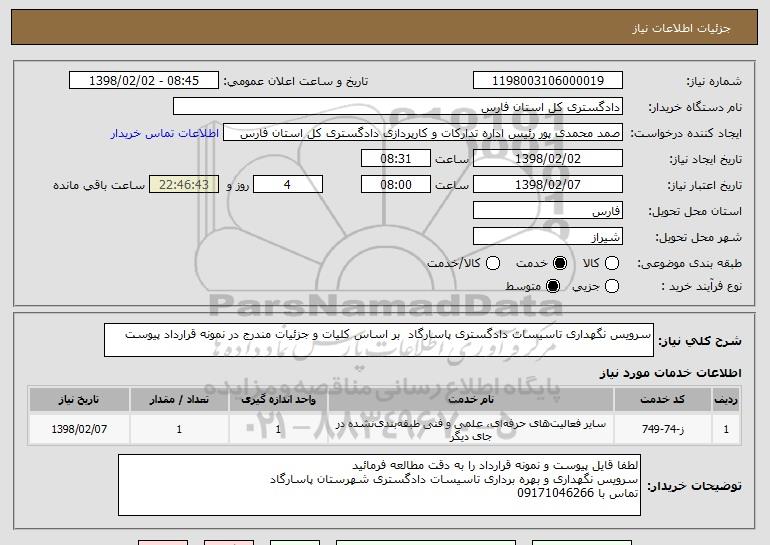Click the validity time field 08:00
This screenshot has height=545, width=770.
(x=396, y=185)
